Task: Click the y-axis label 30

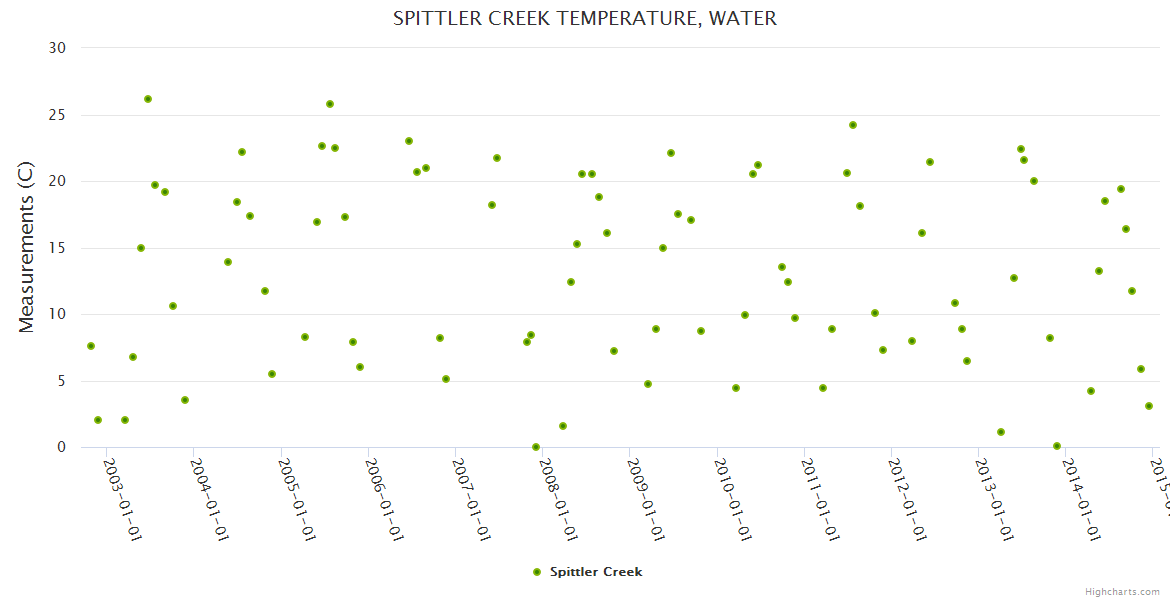Action: 57,48
